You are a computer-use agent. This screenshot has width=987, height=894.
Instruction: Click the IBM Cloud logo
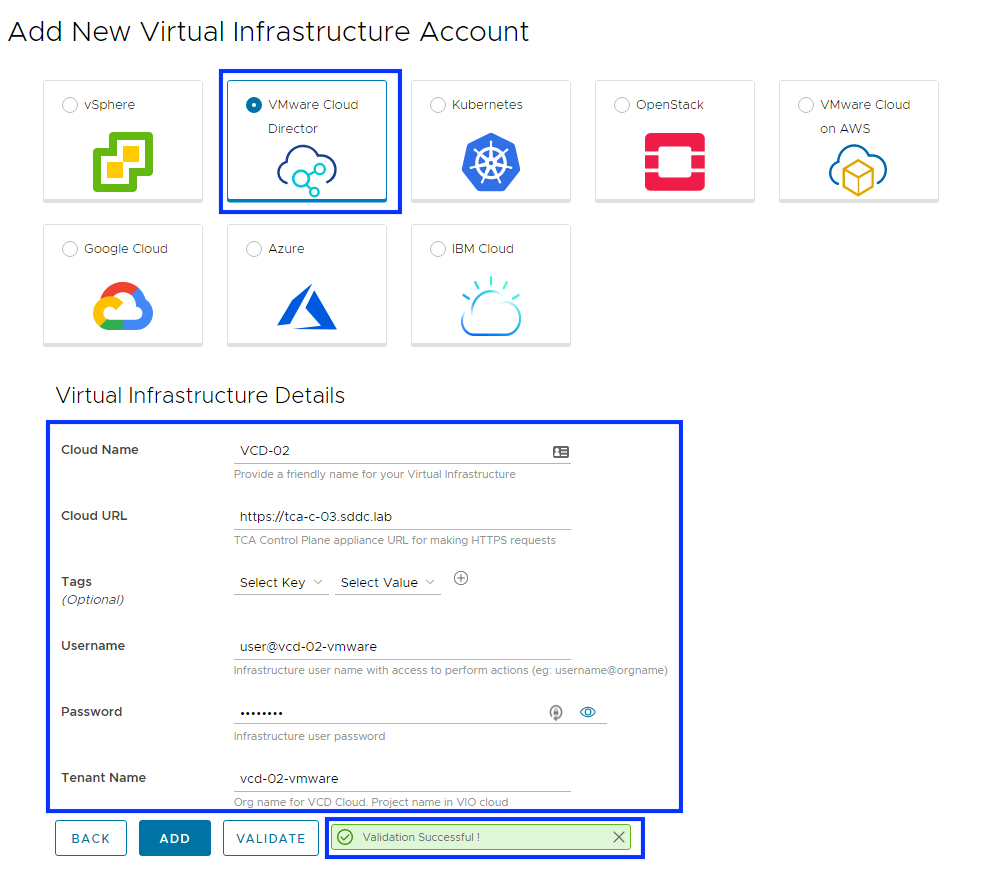point(490,306)
